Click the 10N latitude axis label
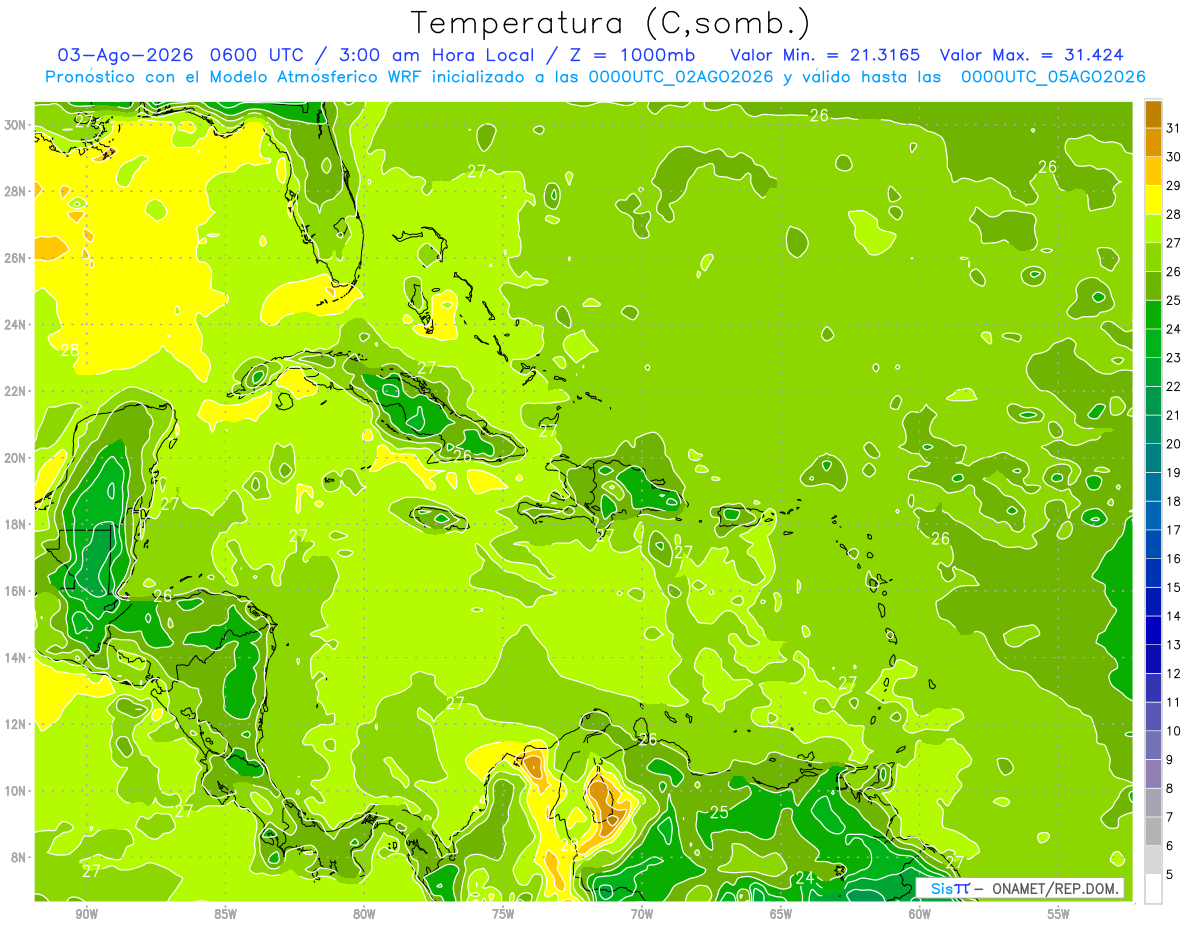1200x927 pixels. click(17, 790)
